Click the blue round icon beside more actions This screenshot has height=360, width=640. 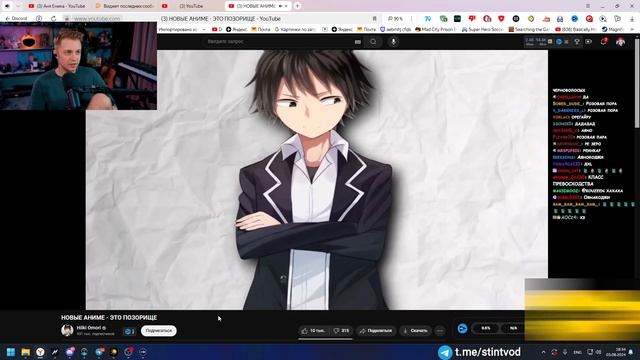(462, 329)
